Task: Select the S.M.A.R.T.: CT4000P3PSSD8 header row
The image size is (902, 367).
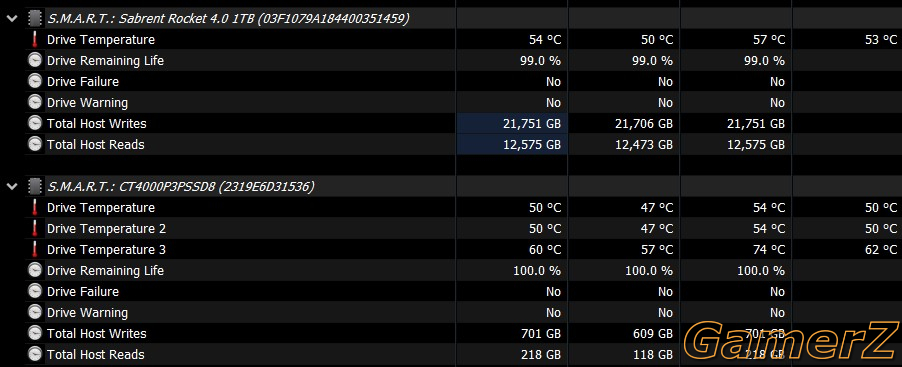Action: 181,187
